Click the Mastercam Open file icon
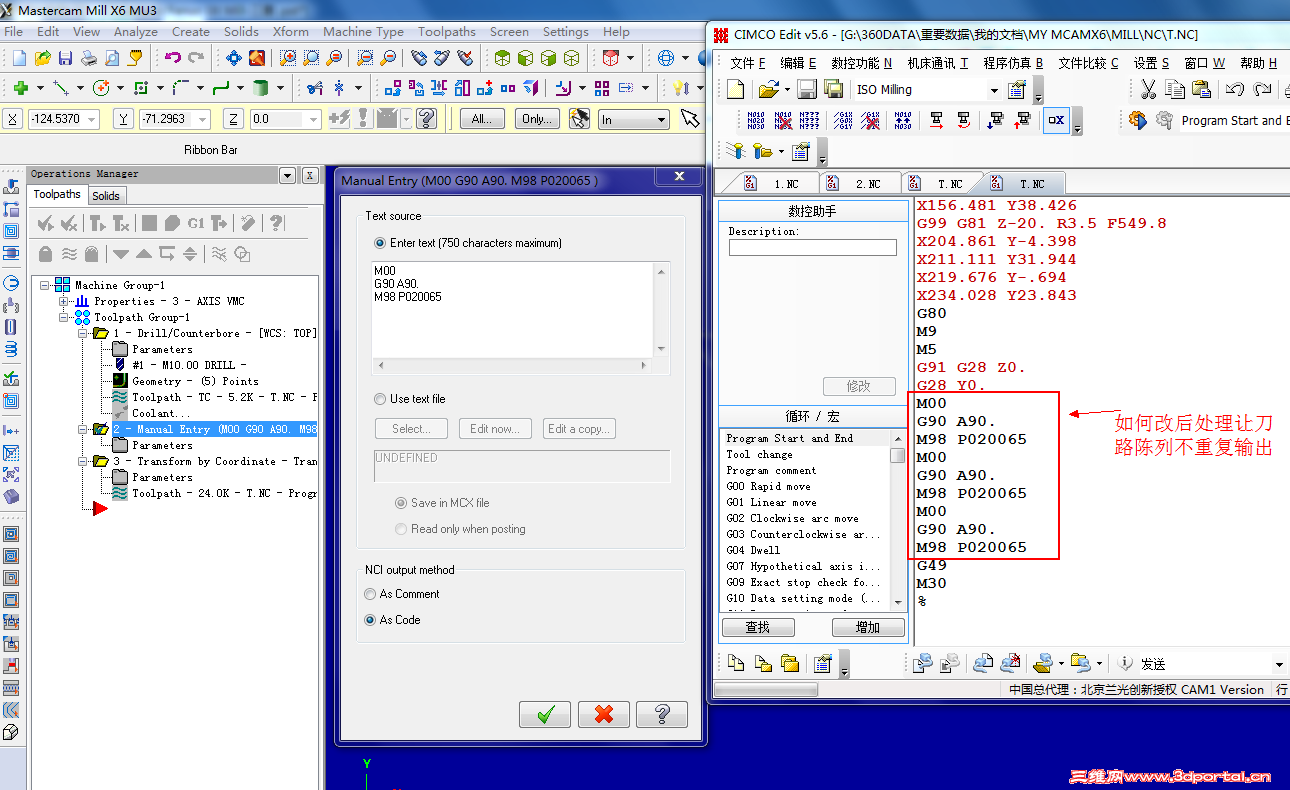 (43, 58)
